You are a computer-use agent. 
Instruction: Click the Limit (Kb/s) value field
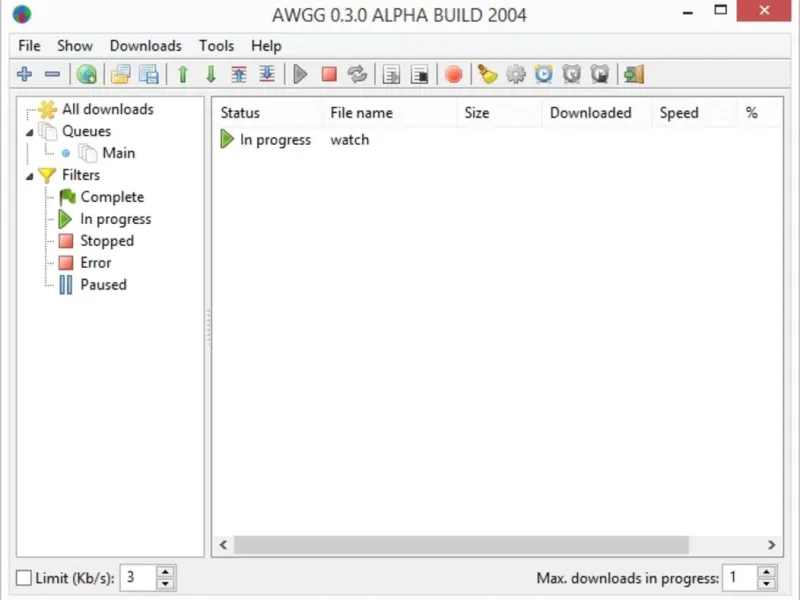click(138, 578)
